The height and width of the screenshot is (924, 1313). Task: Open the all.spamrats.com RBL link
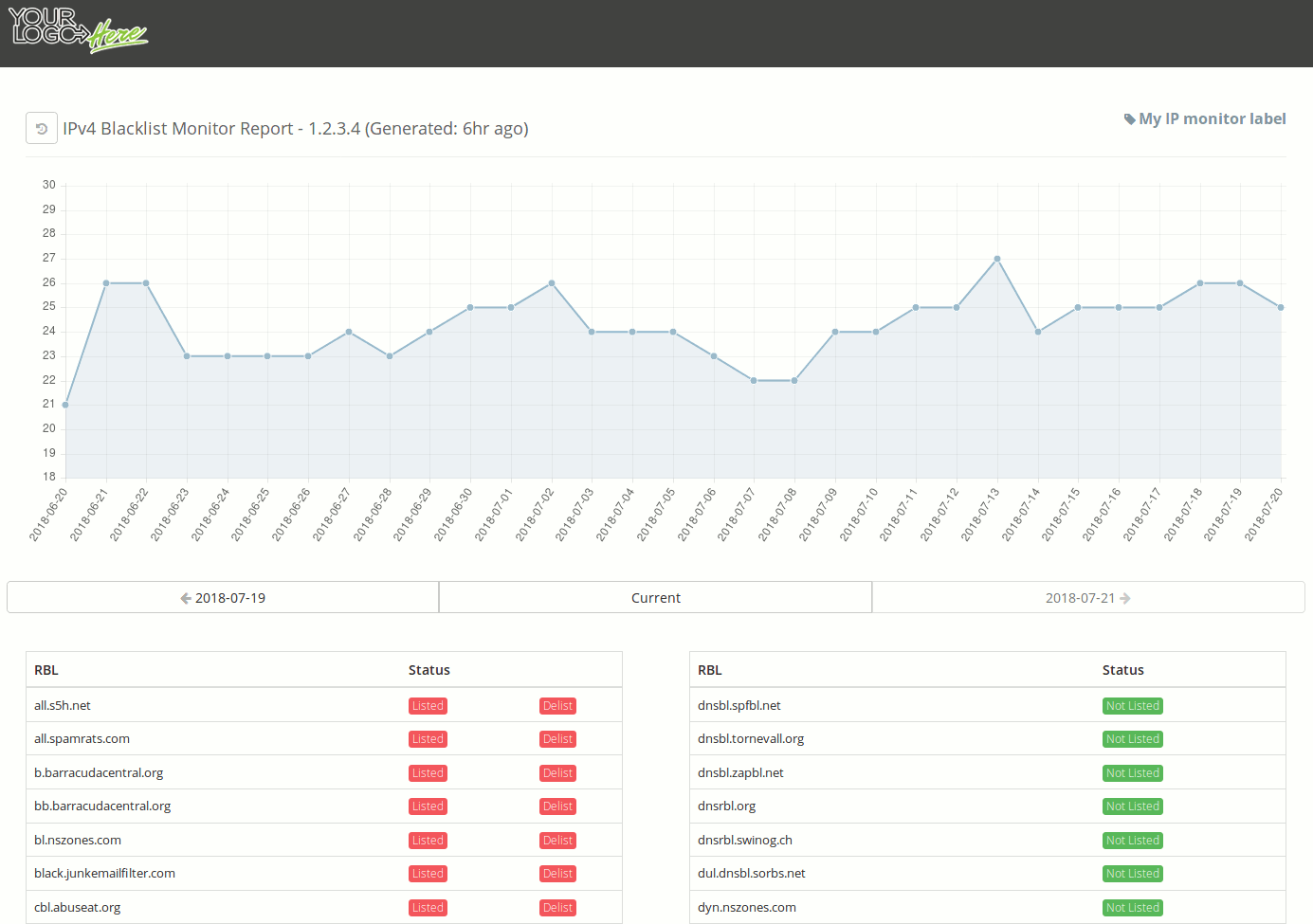pos(82,738)
